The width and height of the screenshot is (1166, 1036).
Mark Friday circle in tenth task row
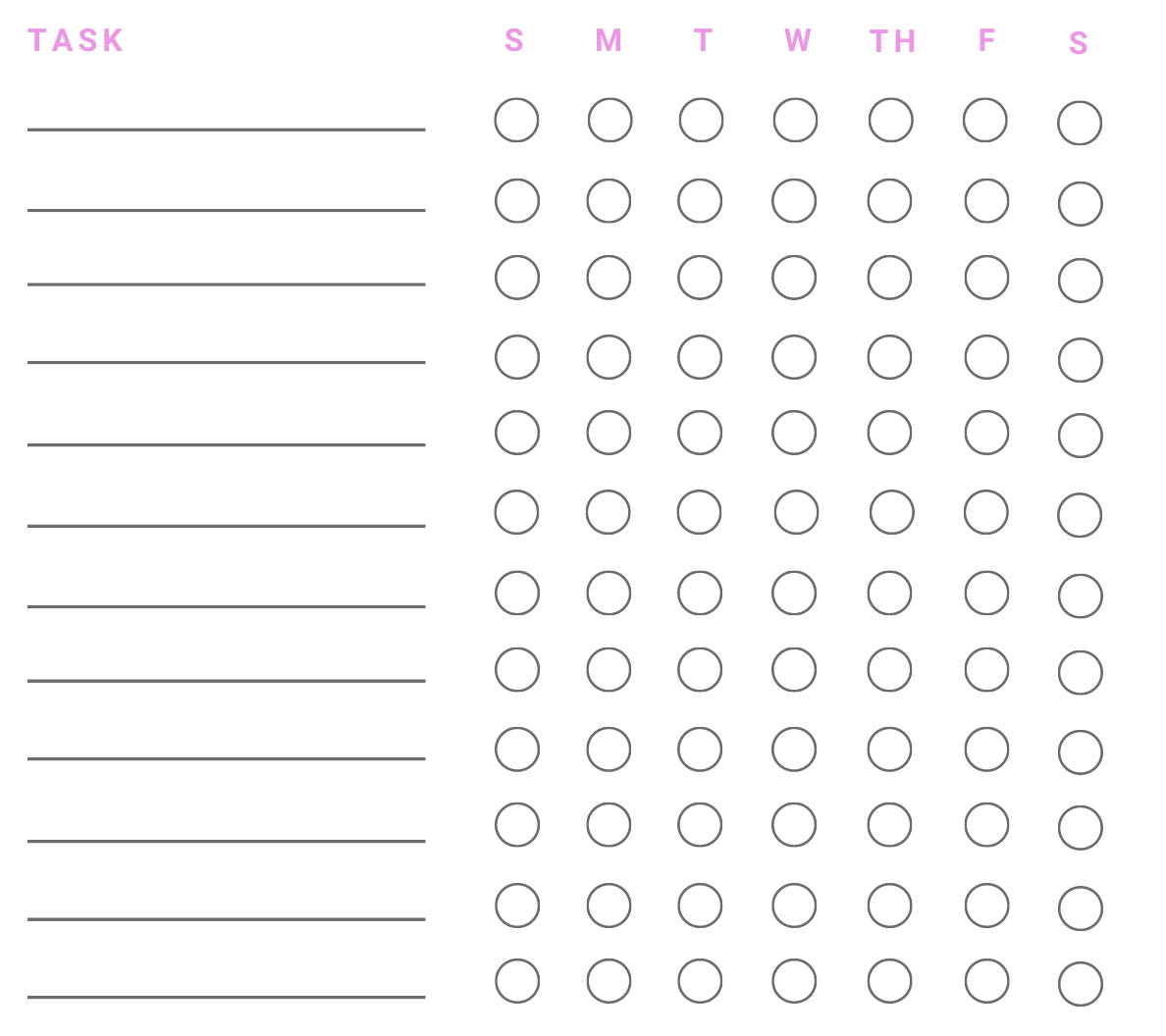click(x=986, y=825)
